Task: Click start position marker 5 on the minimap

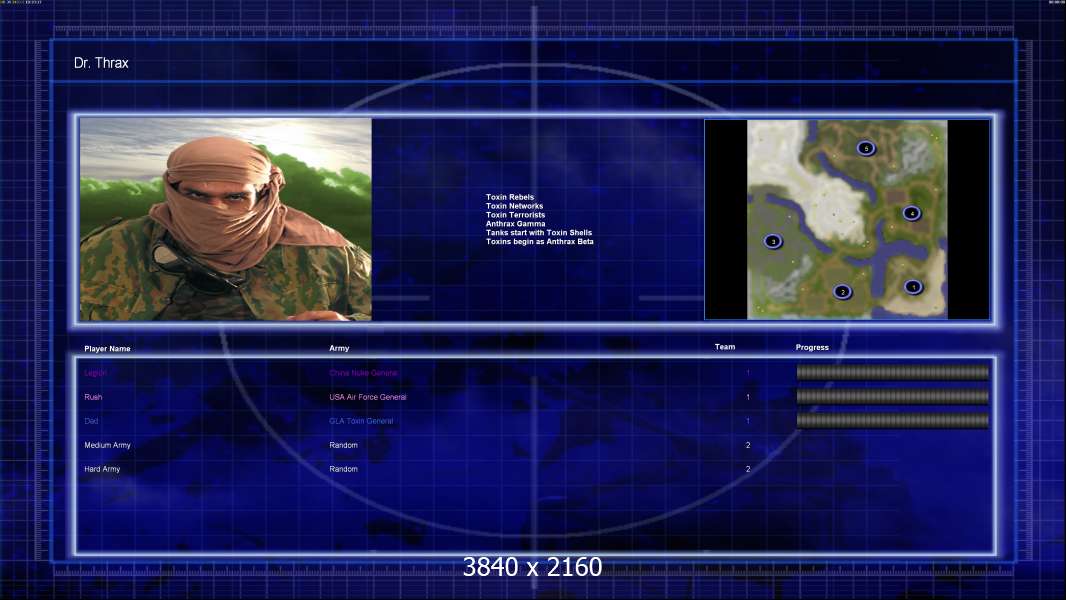Action: 865,148
